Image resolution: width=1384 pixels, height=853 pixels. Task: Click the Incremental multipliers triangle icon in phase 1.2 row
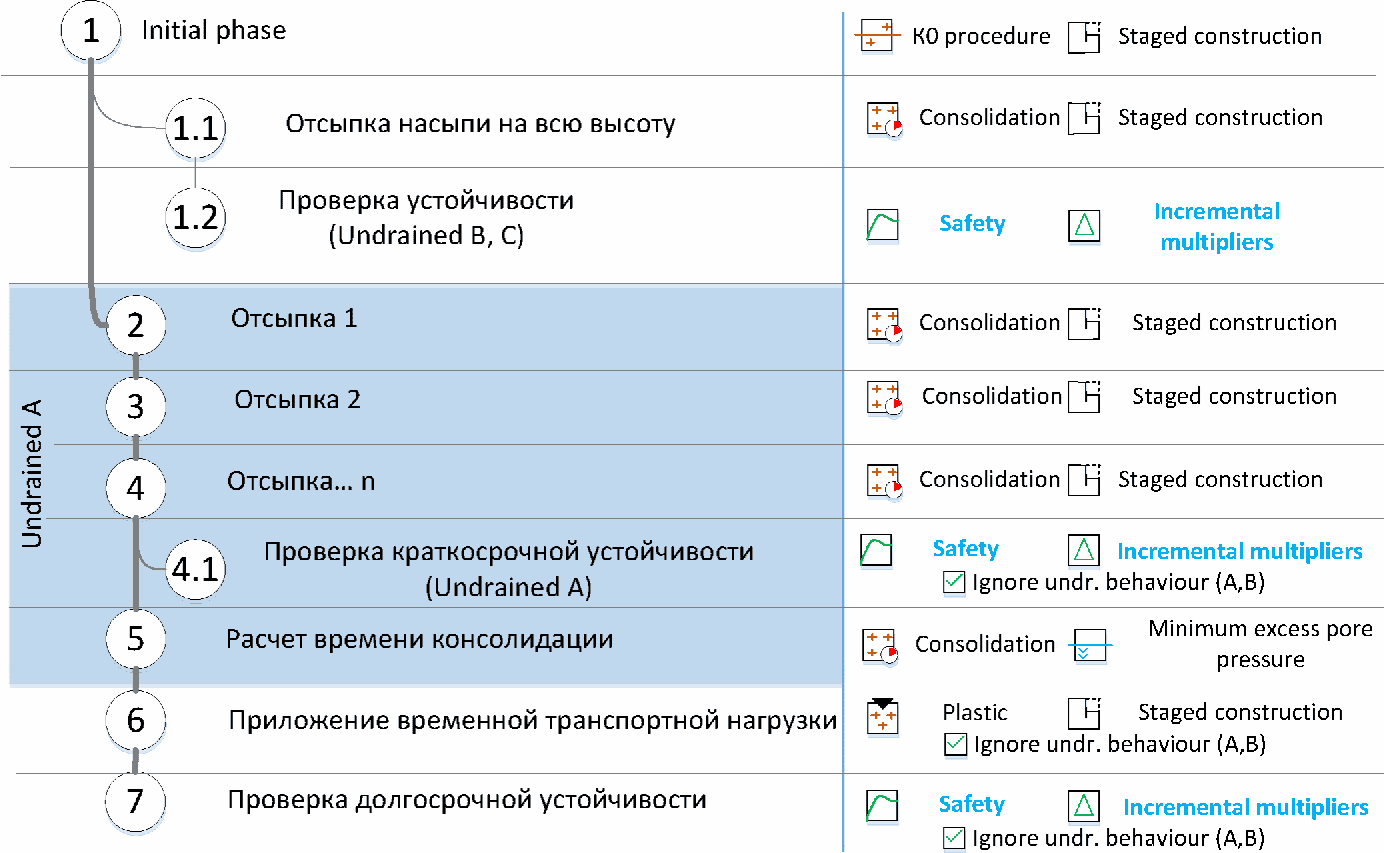[x=1084, y=224]
